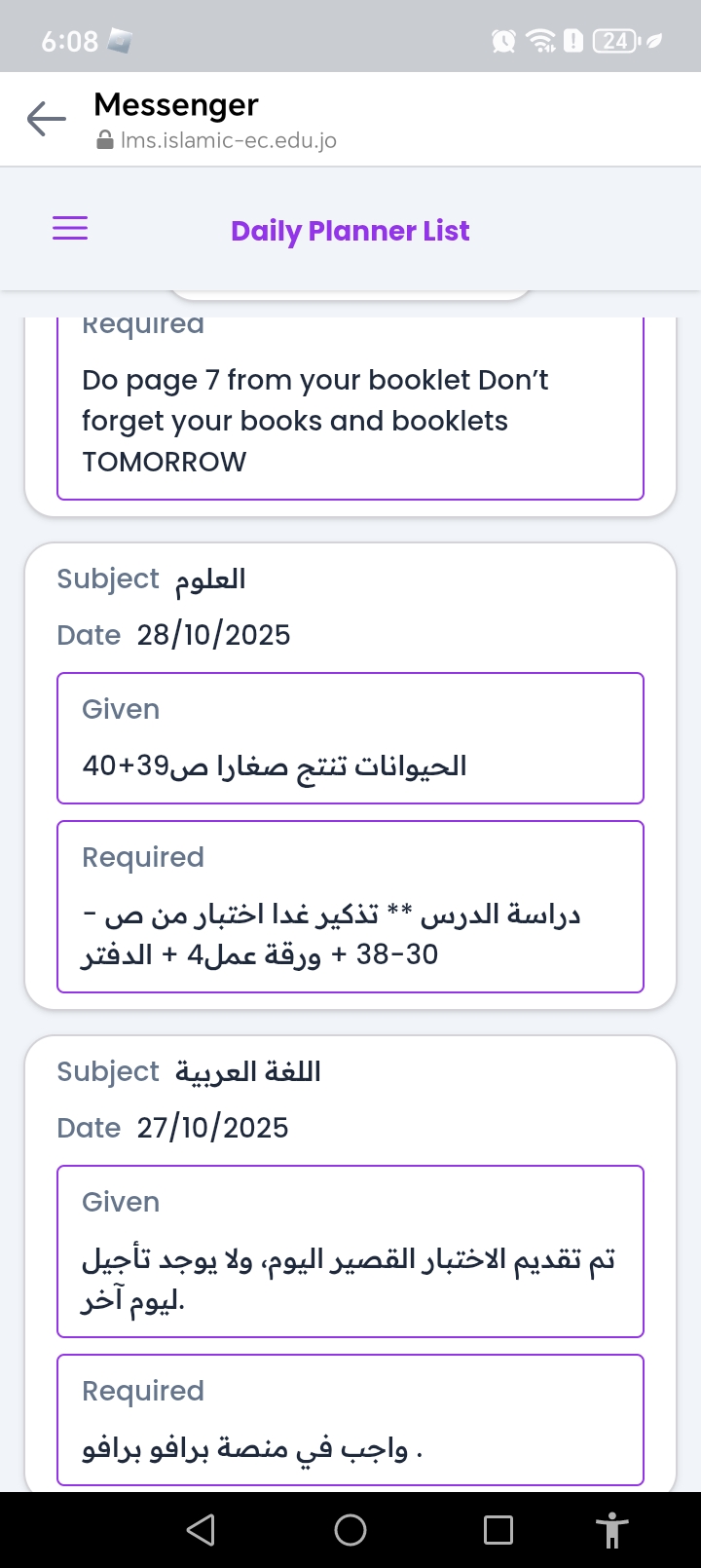Open recent apps with square button
The image size is (701, 1568).
498,1530
